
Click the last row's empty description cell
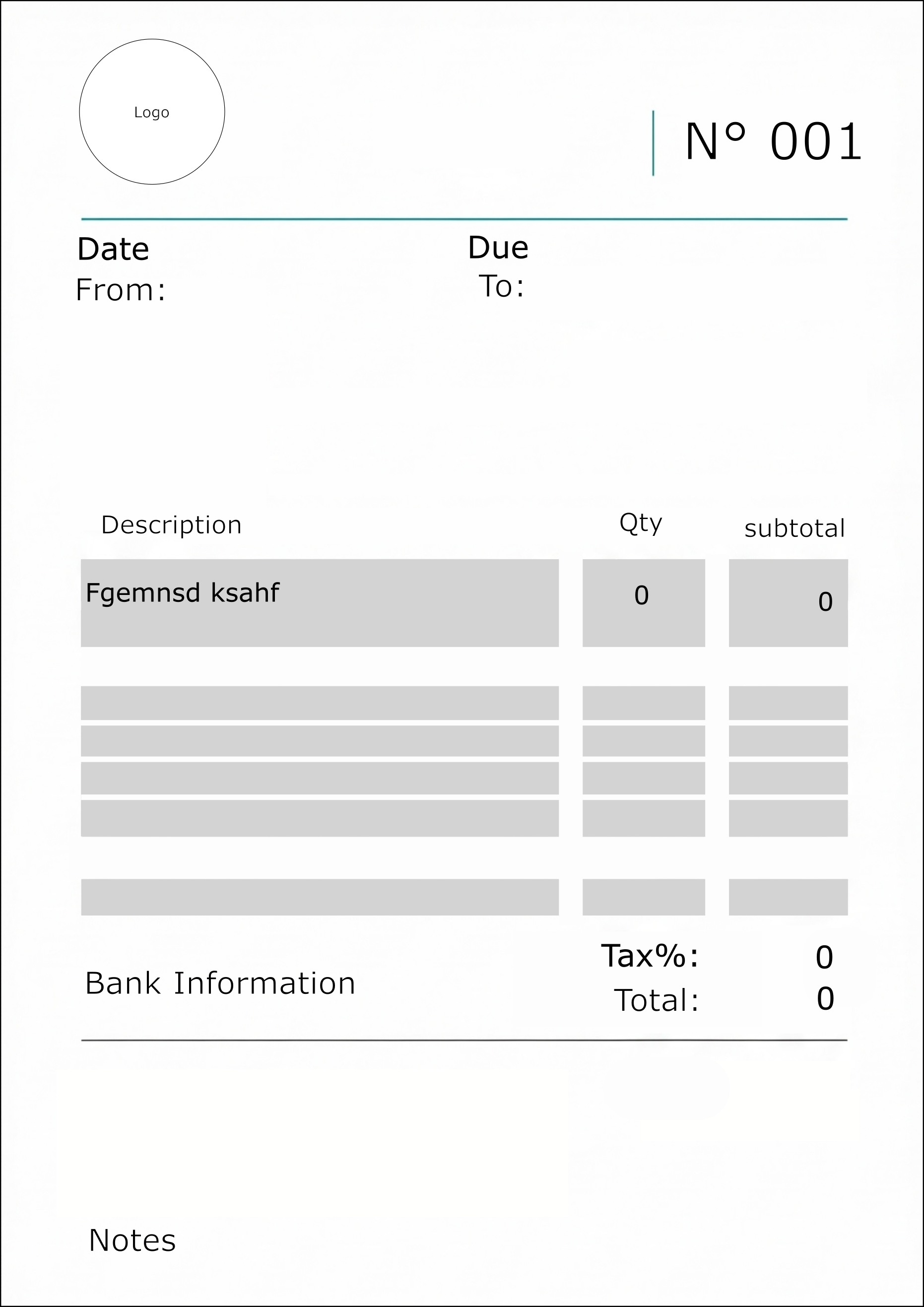(x=320, y=897)
